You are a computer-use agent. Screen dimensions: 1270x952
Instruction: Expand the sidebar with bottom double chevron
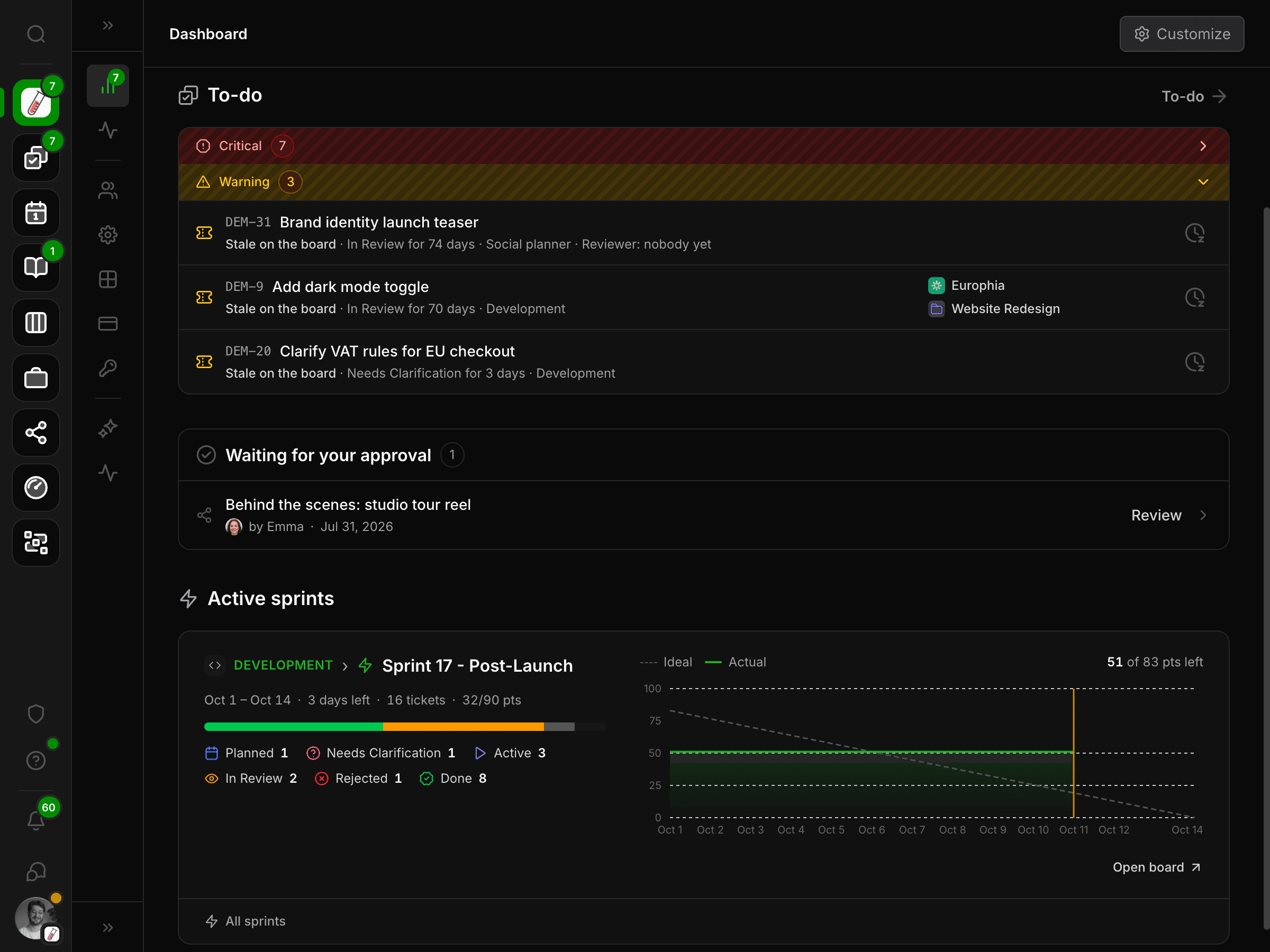(108, 927)
